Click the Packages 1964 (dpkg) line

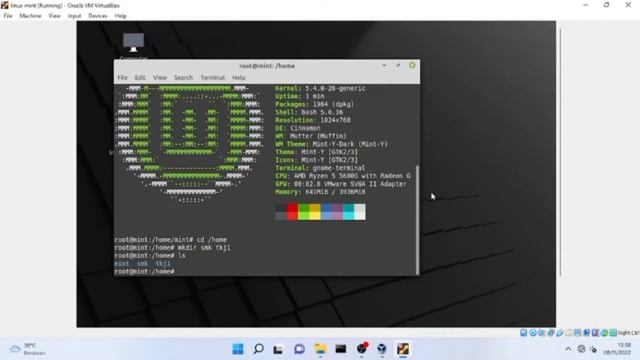point(315,104)
